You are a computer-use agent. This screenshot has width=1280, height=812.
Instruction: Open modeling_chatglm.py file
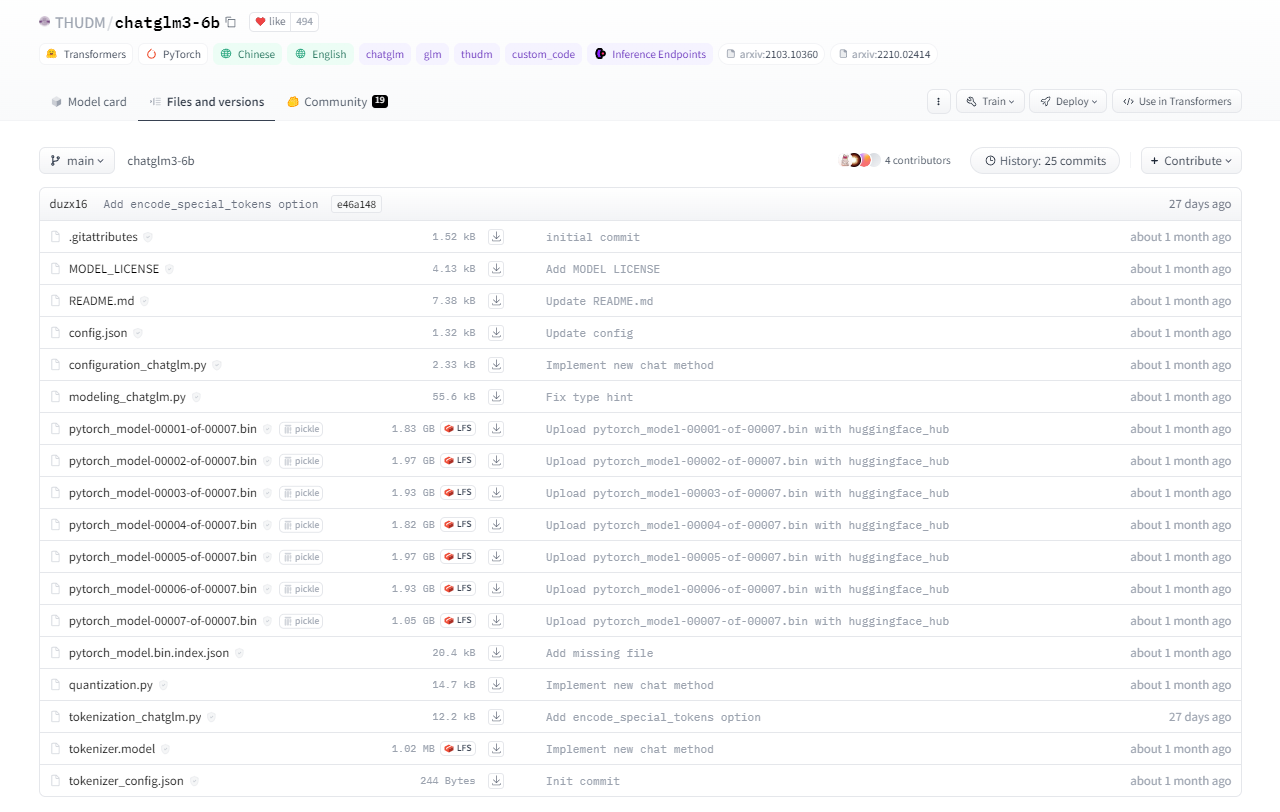tap(127, 397)
